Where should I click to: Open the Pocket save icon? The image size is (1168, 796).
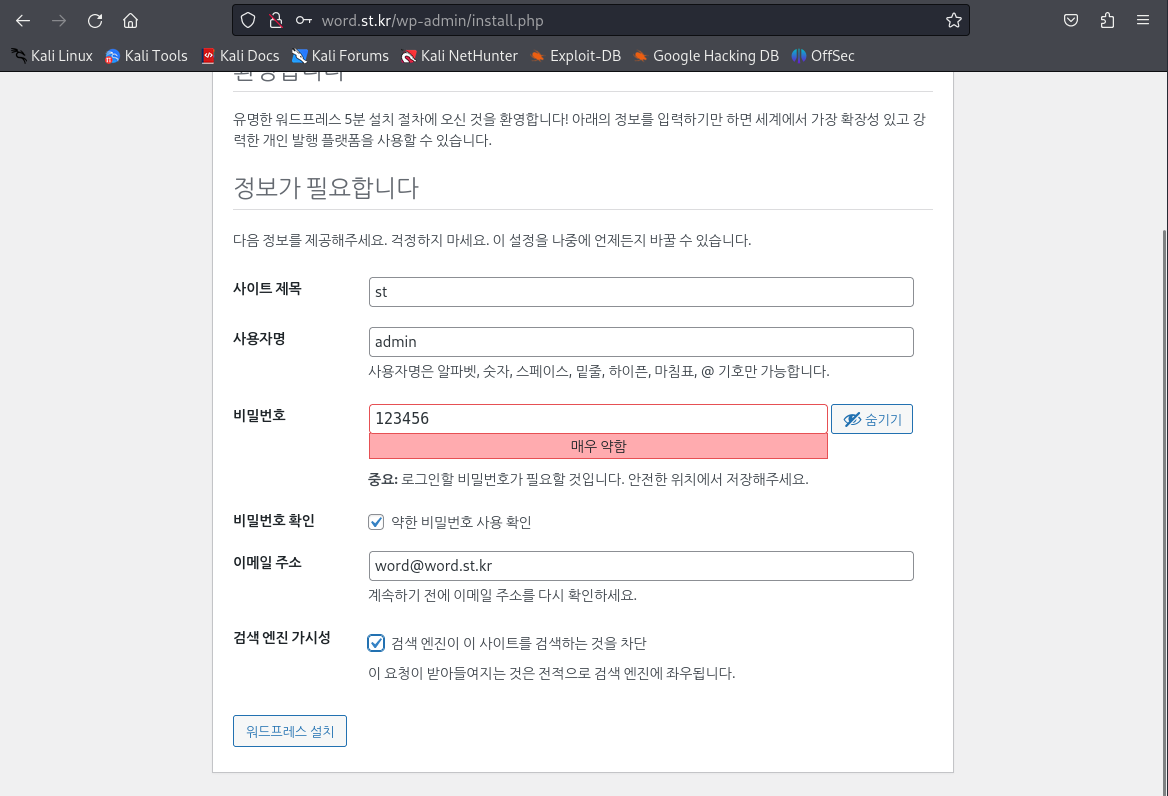click(x=1070, y=21)
